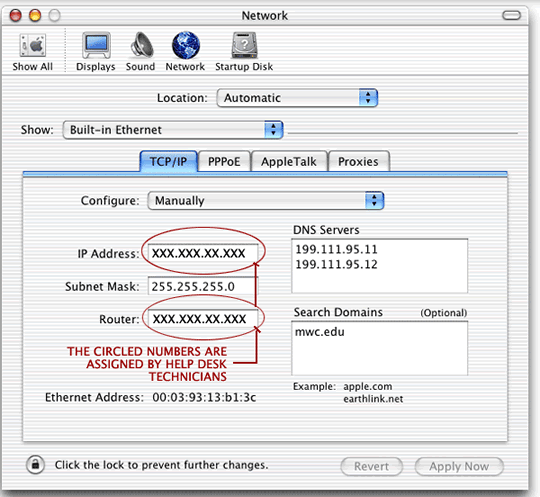540x497 pixels.
Task: Switch to the Proxies tab
Action: [x=358, y=161]
